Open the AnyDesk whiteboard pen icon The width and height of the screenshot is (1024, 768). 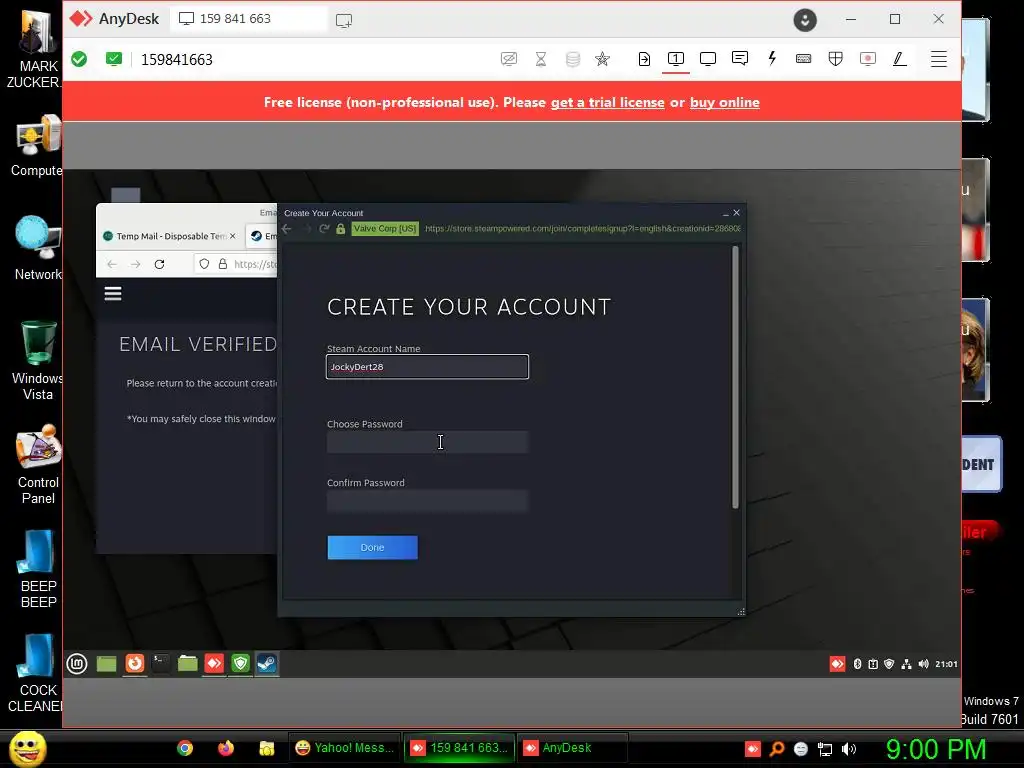pyautogui.click(x=900, y=59)
